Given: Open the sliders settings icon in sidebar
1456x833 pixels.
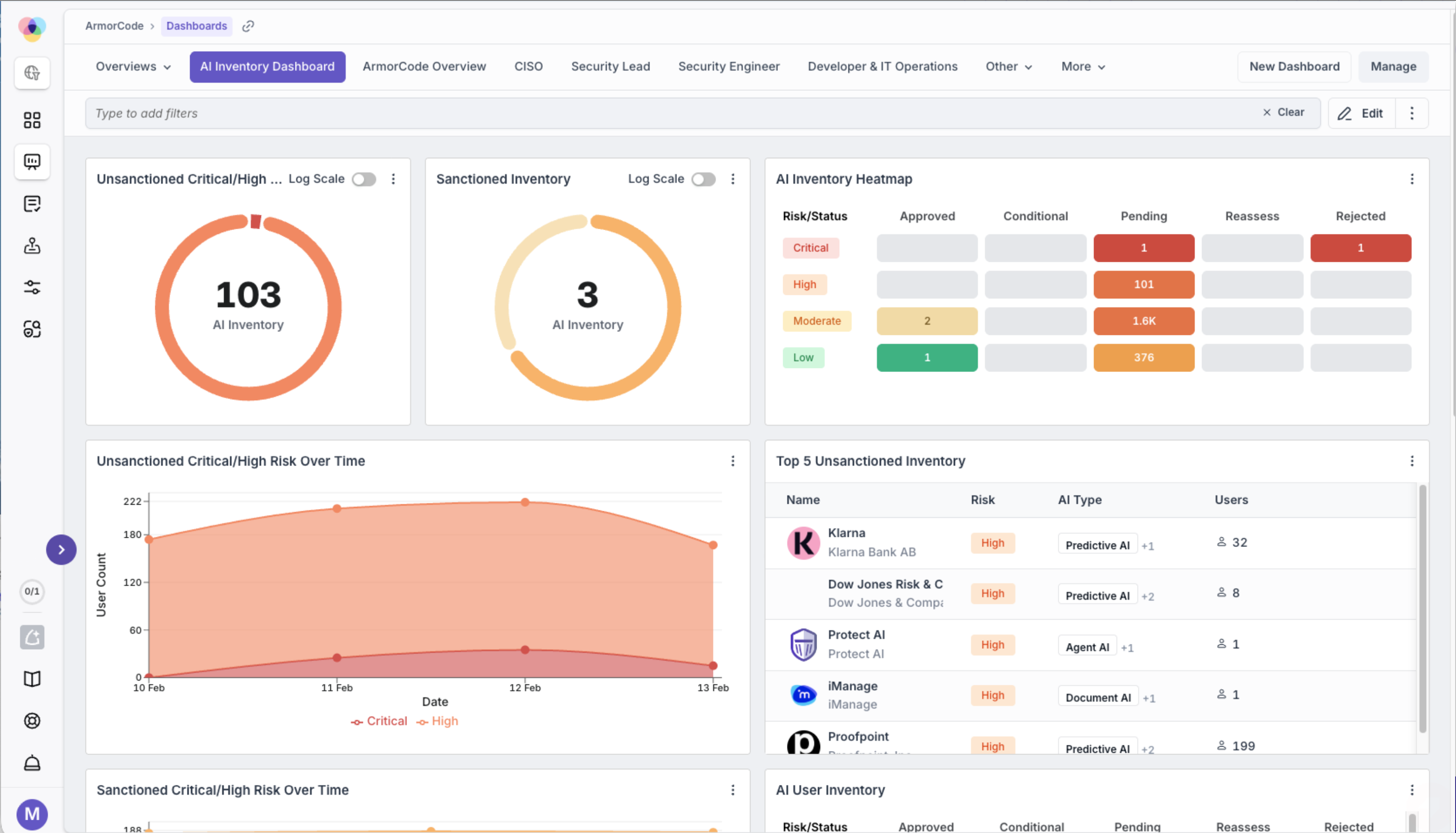Looking at the screenshot, I should (x=32, y=287).
